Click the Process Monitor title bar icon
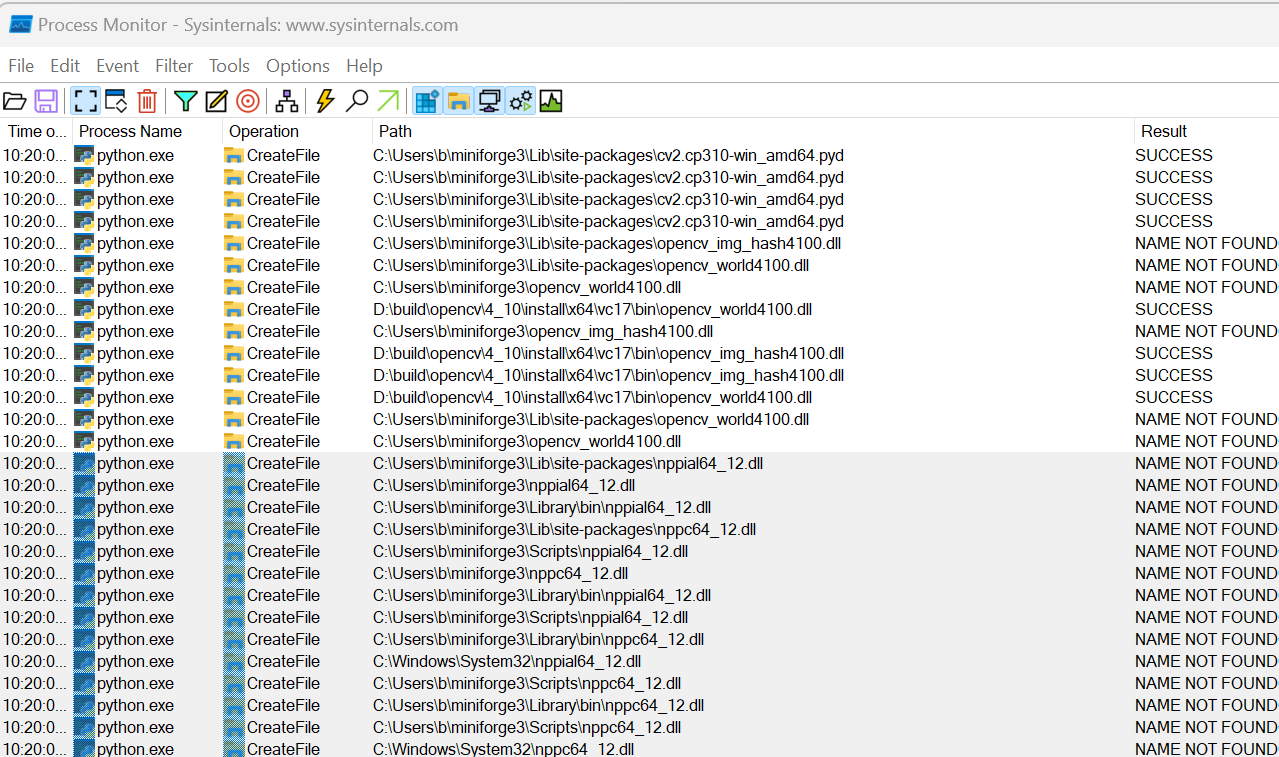Viewport: 1279px width, 757px height. coord(20,25)
